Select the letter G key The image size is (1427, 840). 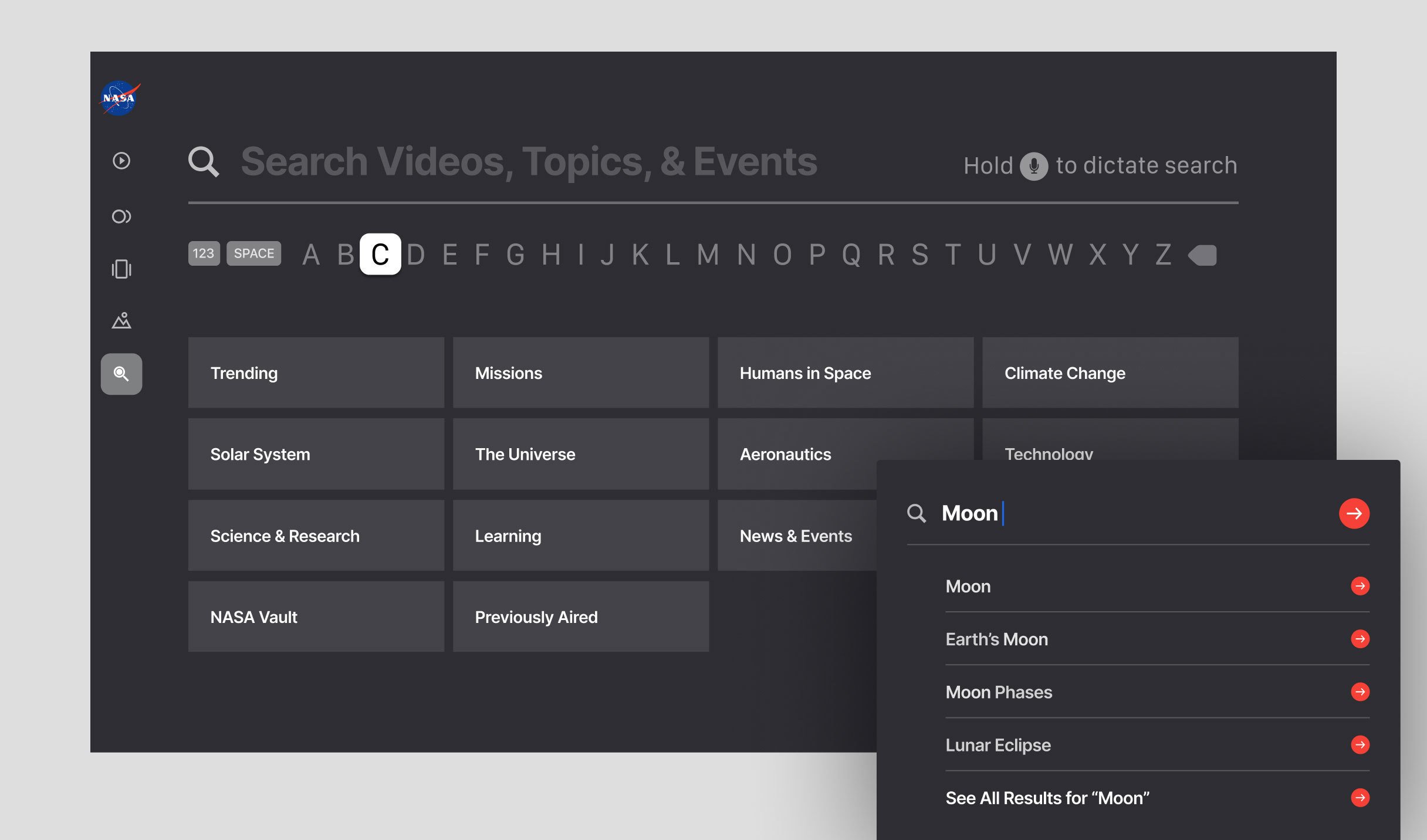click(x=515, y=255)
